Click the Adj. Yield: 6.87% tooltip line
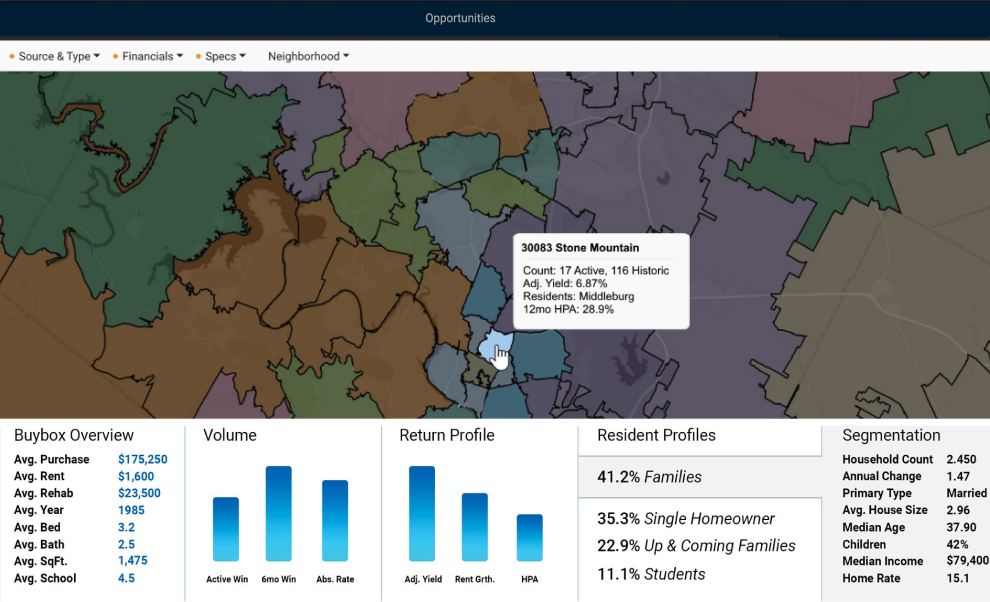 click(565, 284)
